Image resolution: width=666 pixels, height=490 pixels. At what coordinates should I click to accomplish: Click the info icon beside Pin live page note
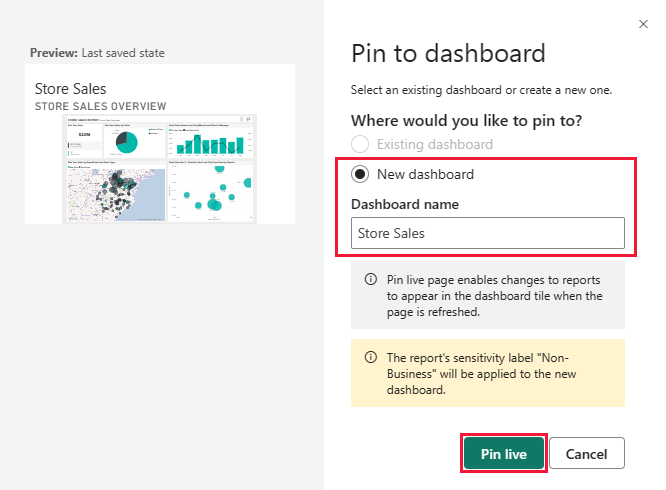[x=370, y=280]
